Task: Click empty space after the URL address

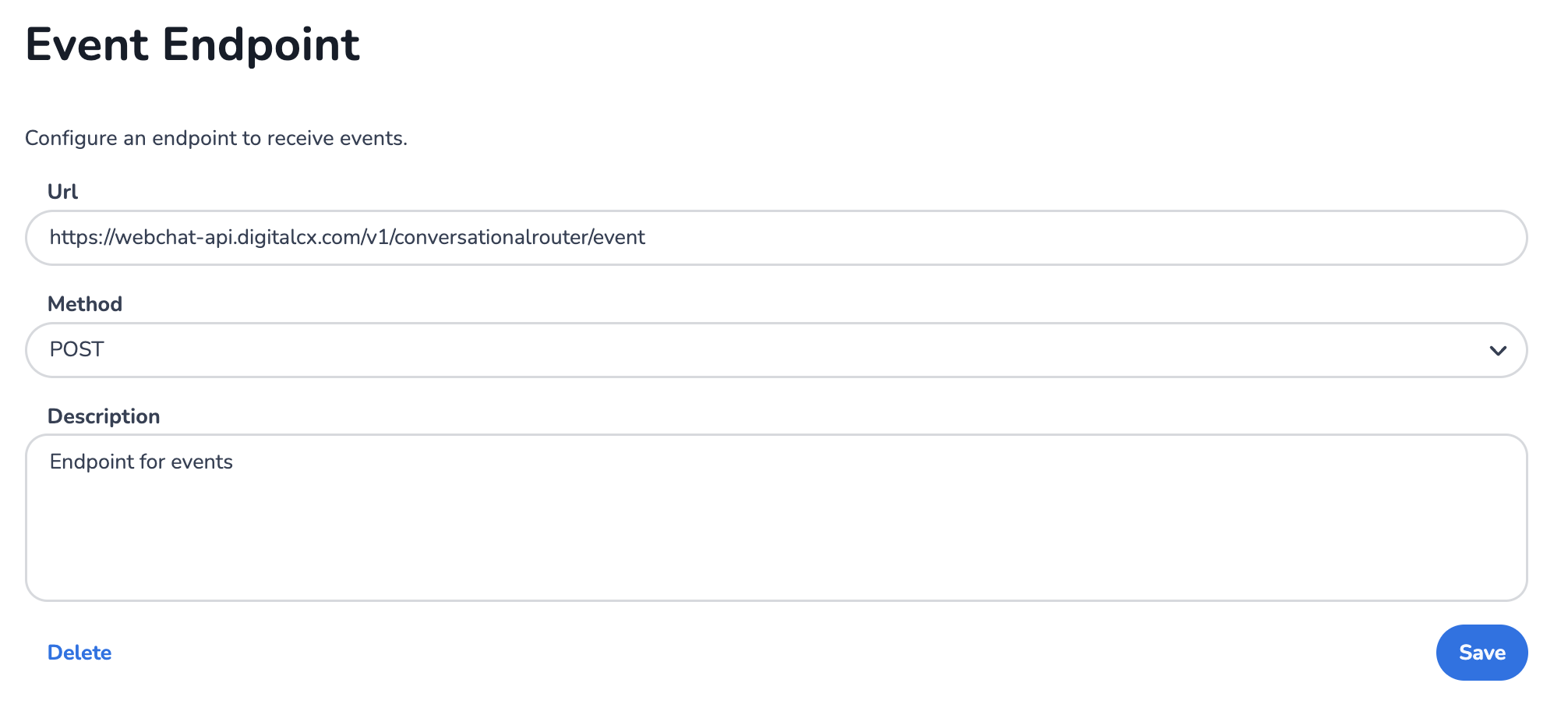Action: [1091, 238]
